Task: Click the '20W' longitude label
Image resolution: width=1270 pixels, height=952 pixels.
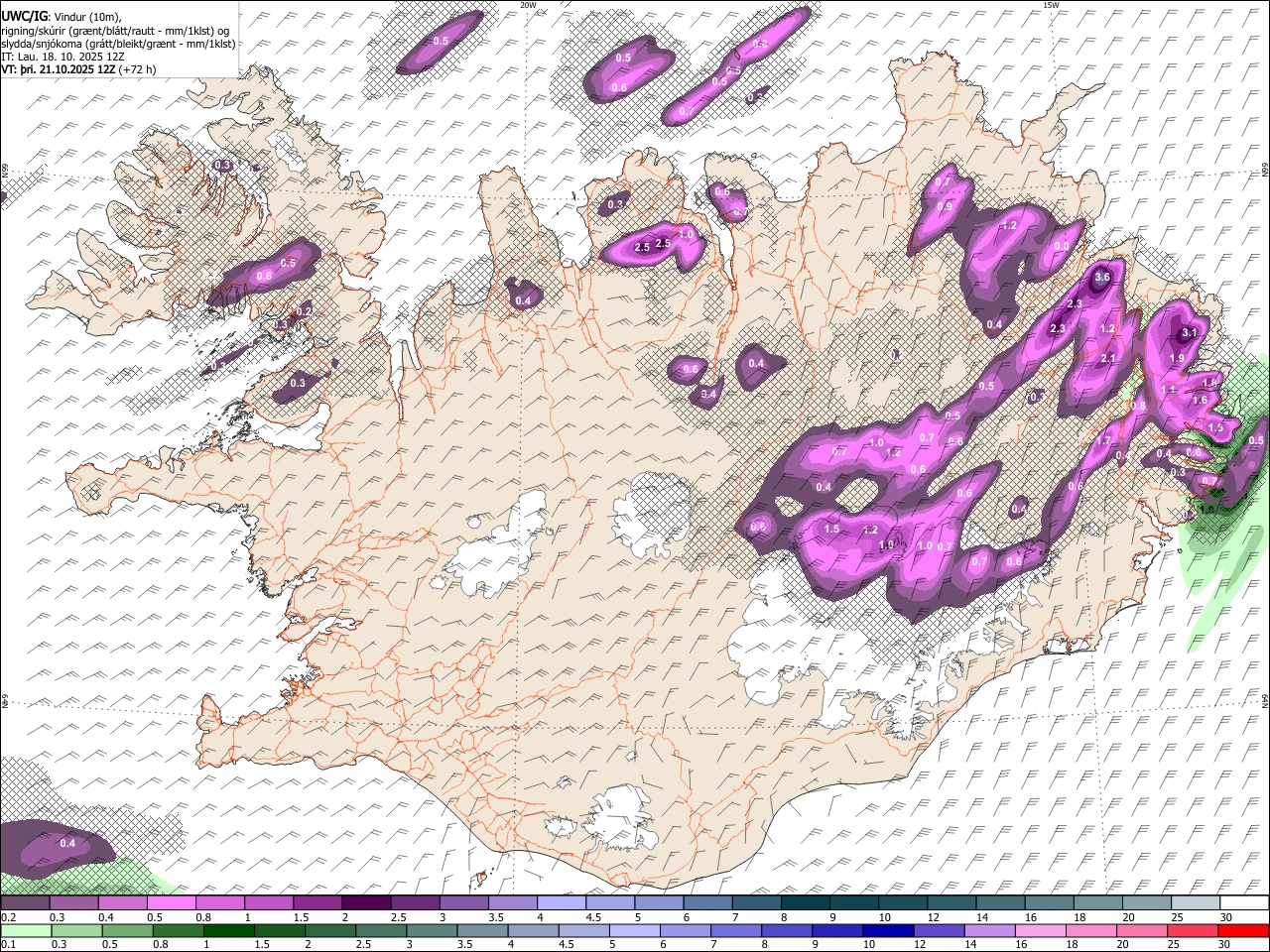Action: click(x=528, y=5)
